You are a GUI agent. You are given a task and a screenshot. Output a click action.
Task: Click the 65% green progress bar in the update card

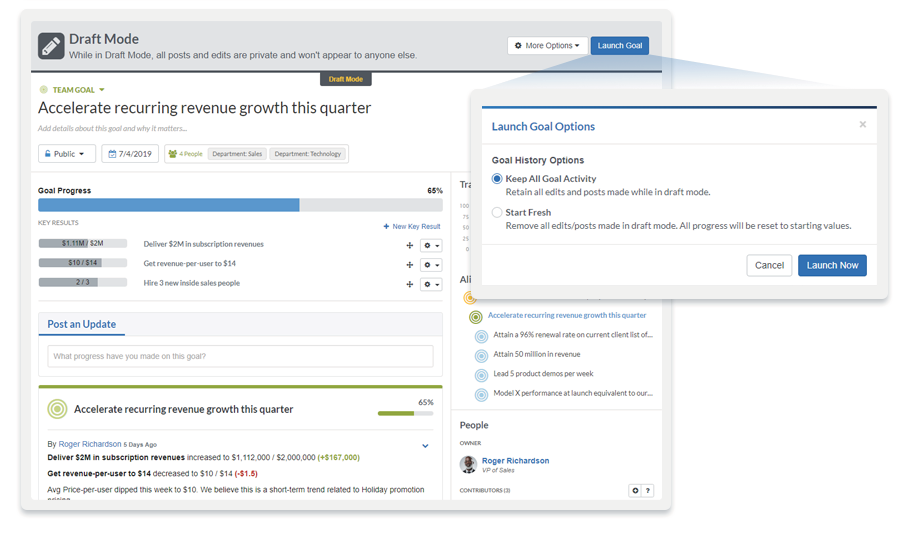click(405, 413)
